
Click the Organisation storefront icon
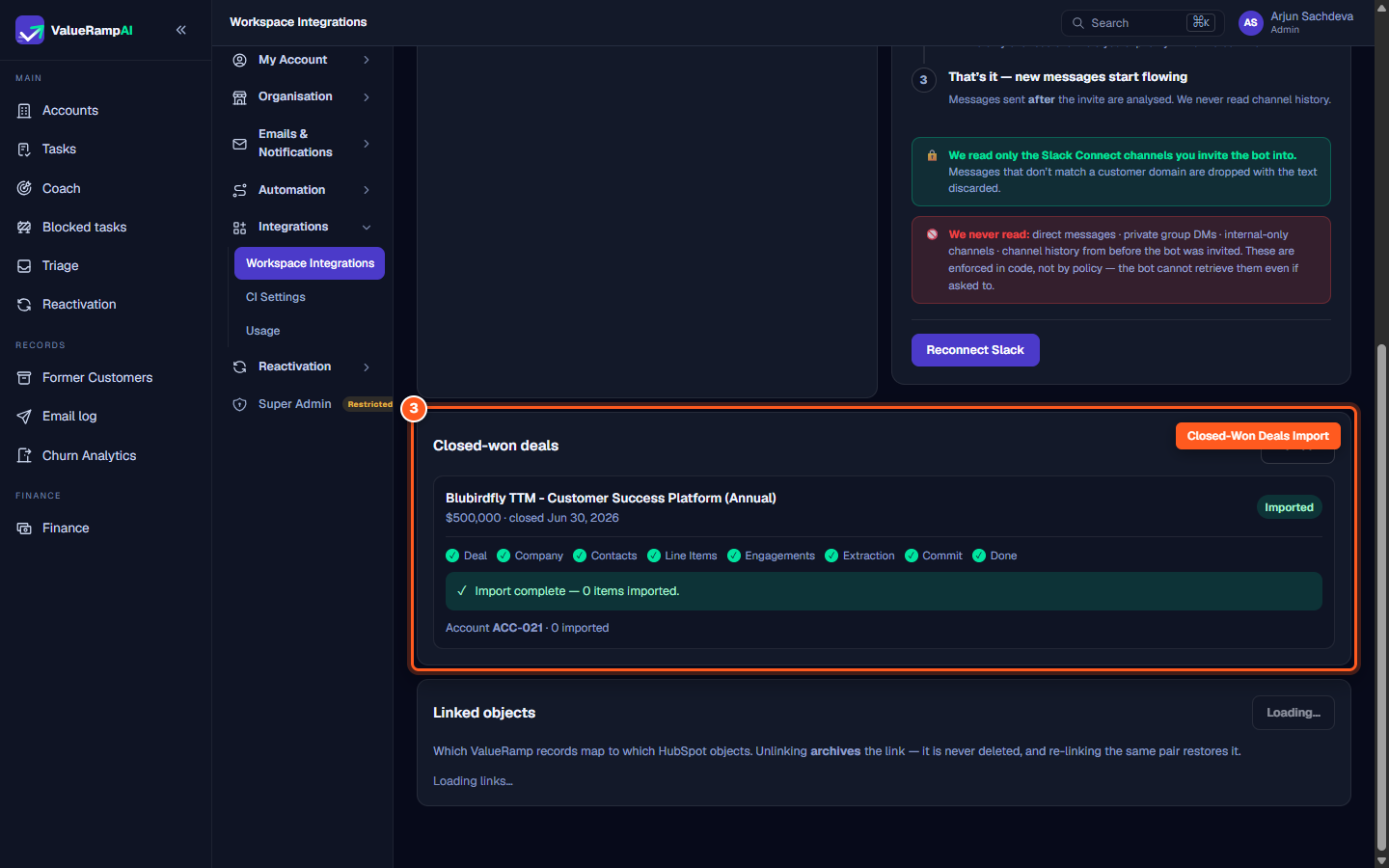(239, 97)
